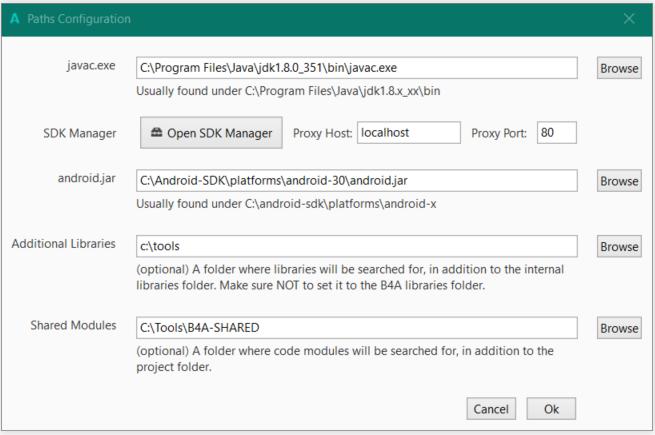
Task: Click the Proxy Port field
Action: pos(556,132)
